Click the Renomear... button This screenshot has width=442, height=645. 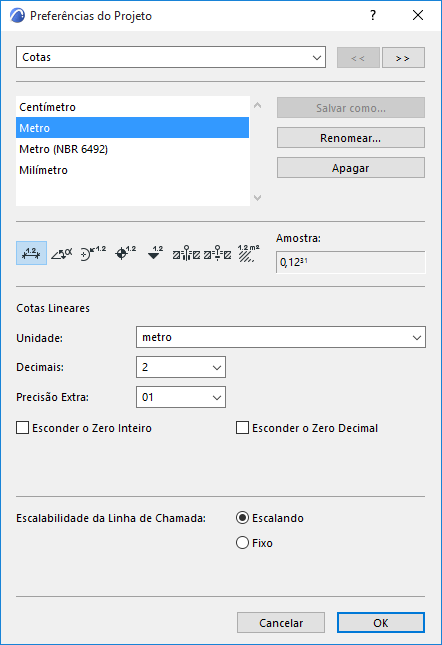(351, 138)
